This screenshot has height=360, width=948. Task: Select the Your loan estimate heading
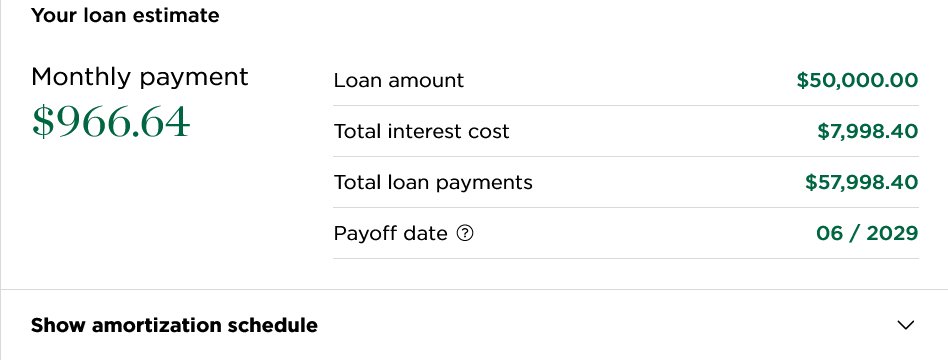(125, 15)
